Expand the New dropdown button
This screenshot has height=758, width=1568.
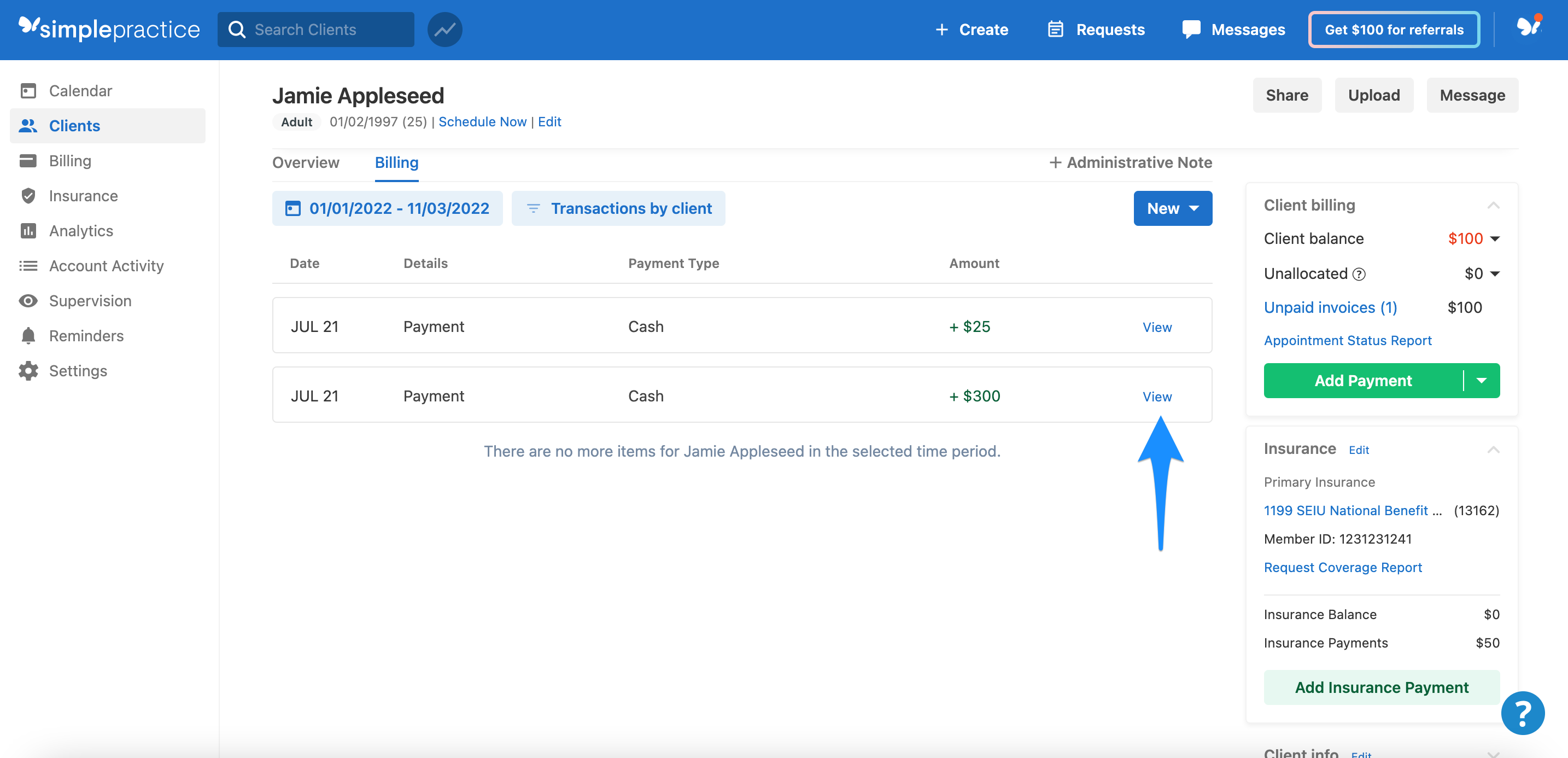tap(1172, 208)
